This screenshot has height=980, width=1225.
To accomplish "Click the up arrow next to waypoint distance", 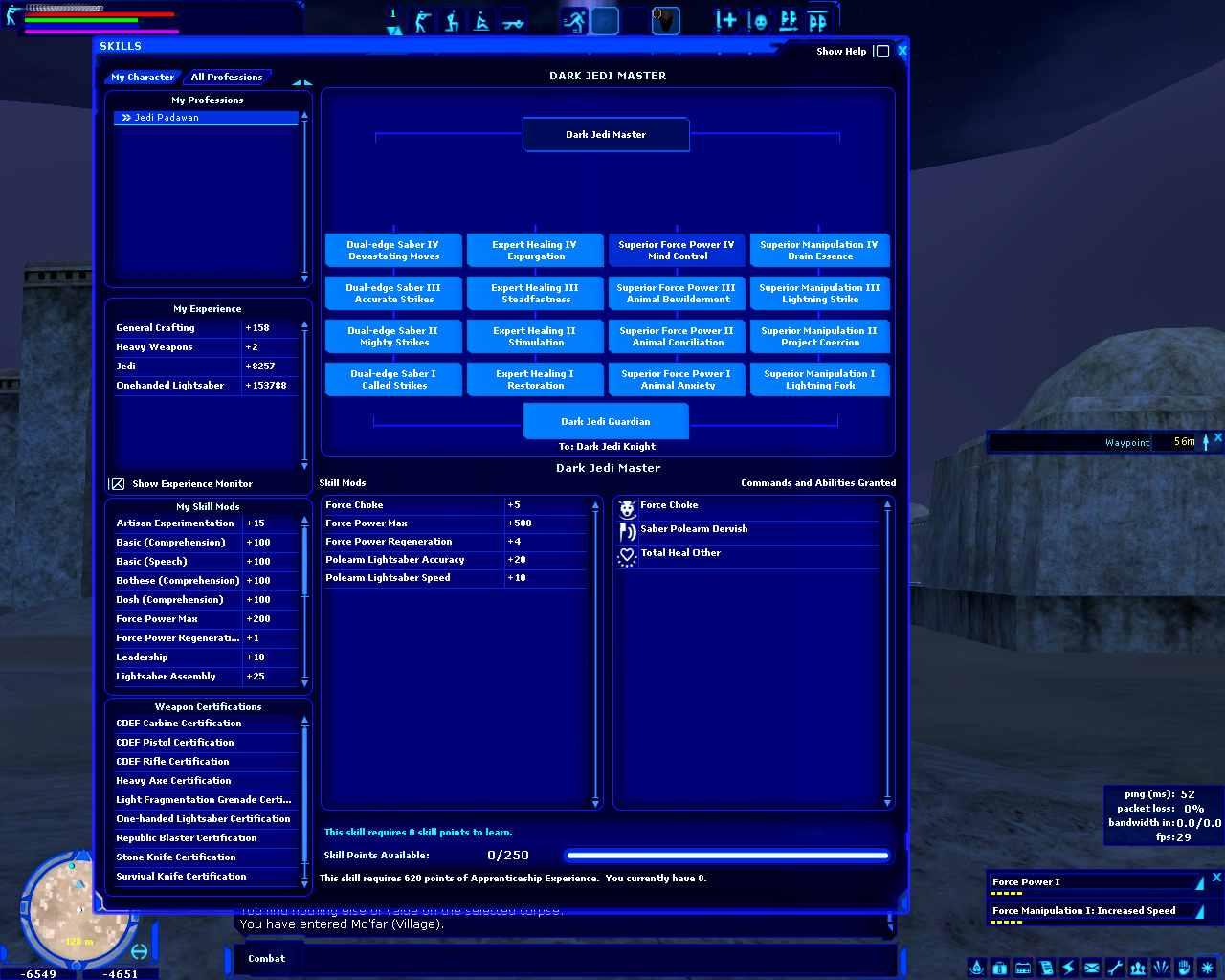I will [x=1205, y=441].
